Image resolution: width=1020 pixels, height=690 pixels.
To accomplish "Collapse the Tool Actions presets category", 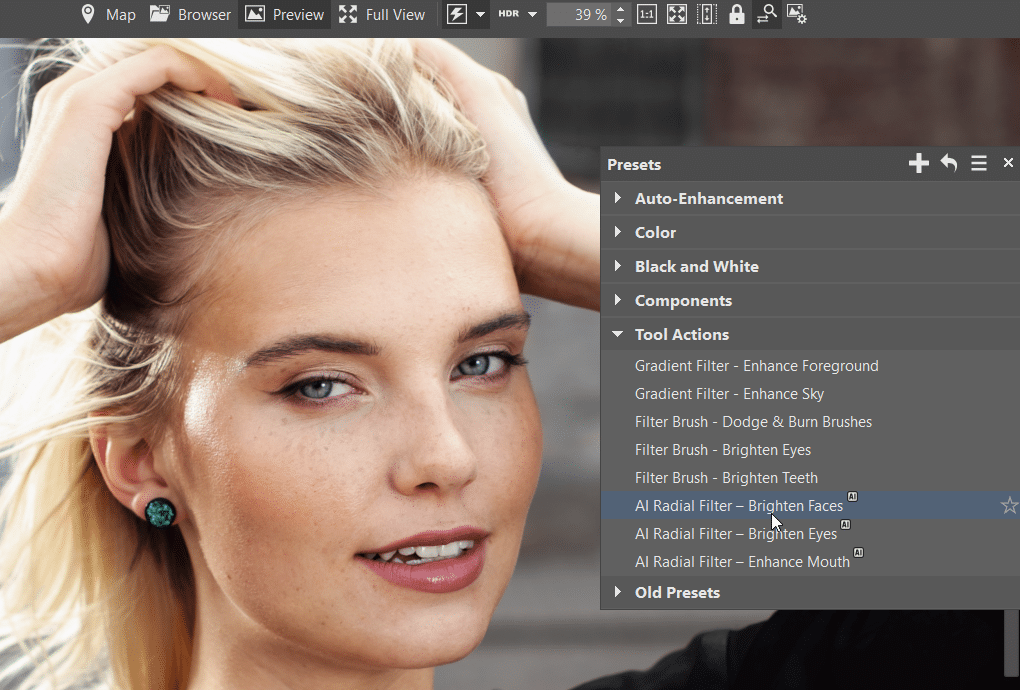I will [x=617, y=334].
